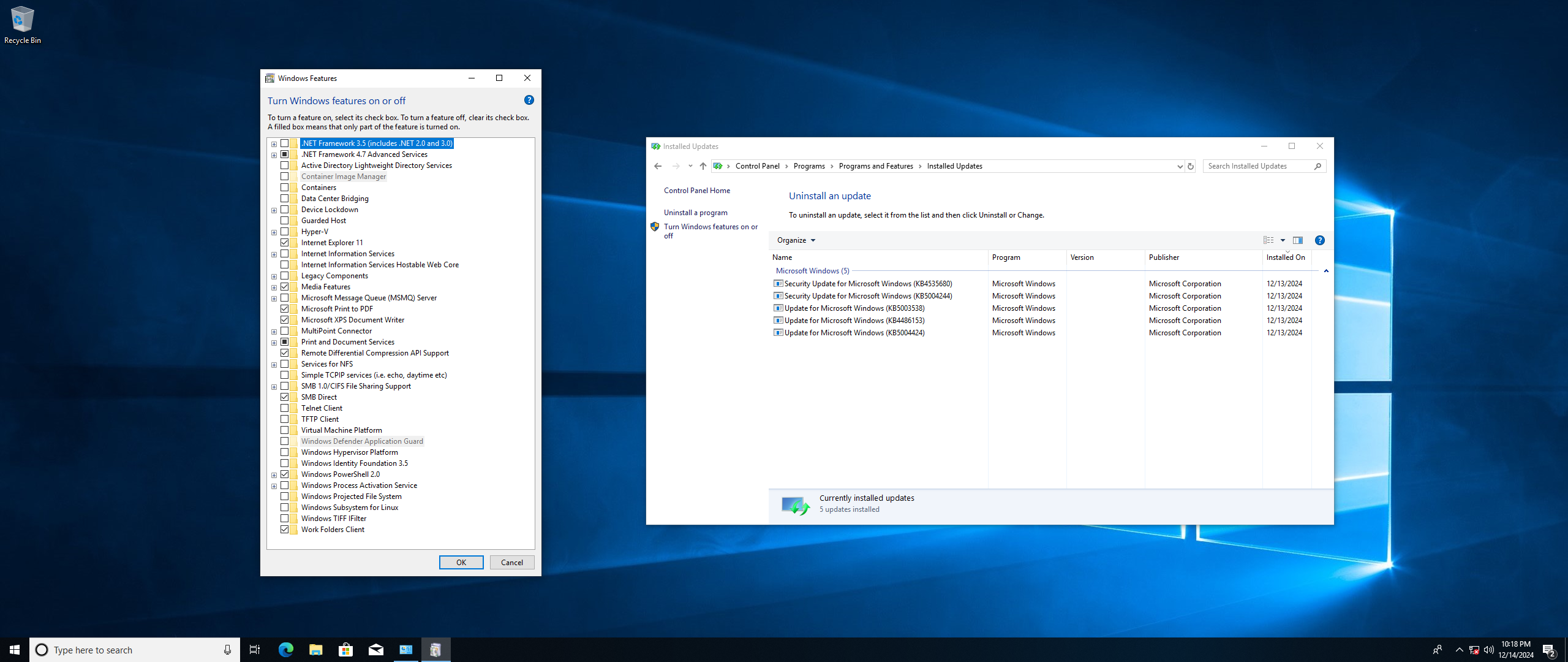This screenshot has height=662, width=1568.
Task: Open network status tray icon
Action: (x=1474, y=650)
